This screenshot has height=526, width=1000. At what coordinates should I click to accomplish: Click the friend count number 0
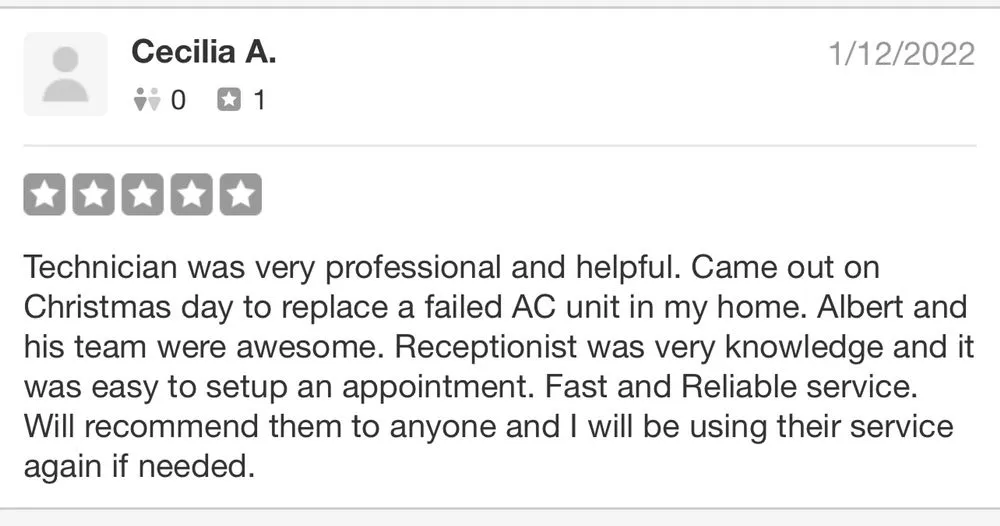pyautogui.click(x=178, y=100)
